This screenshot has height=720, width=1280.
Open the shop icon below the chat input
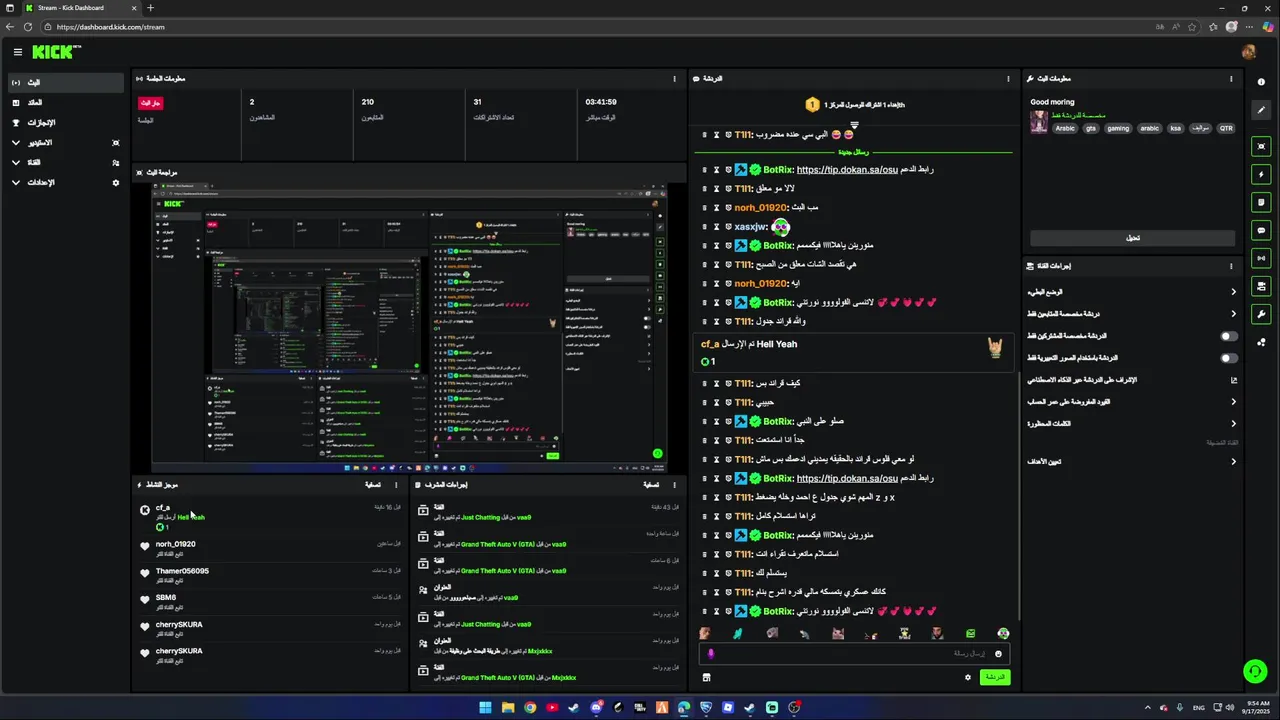pyautogui.click(x=706, y=677)
